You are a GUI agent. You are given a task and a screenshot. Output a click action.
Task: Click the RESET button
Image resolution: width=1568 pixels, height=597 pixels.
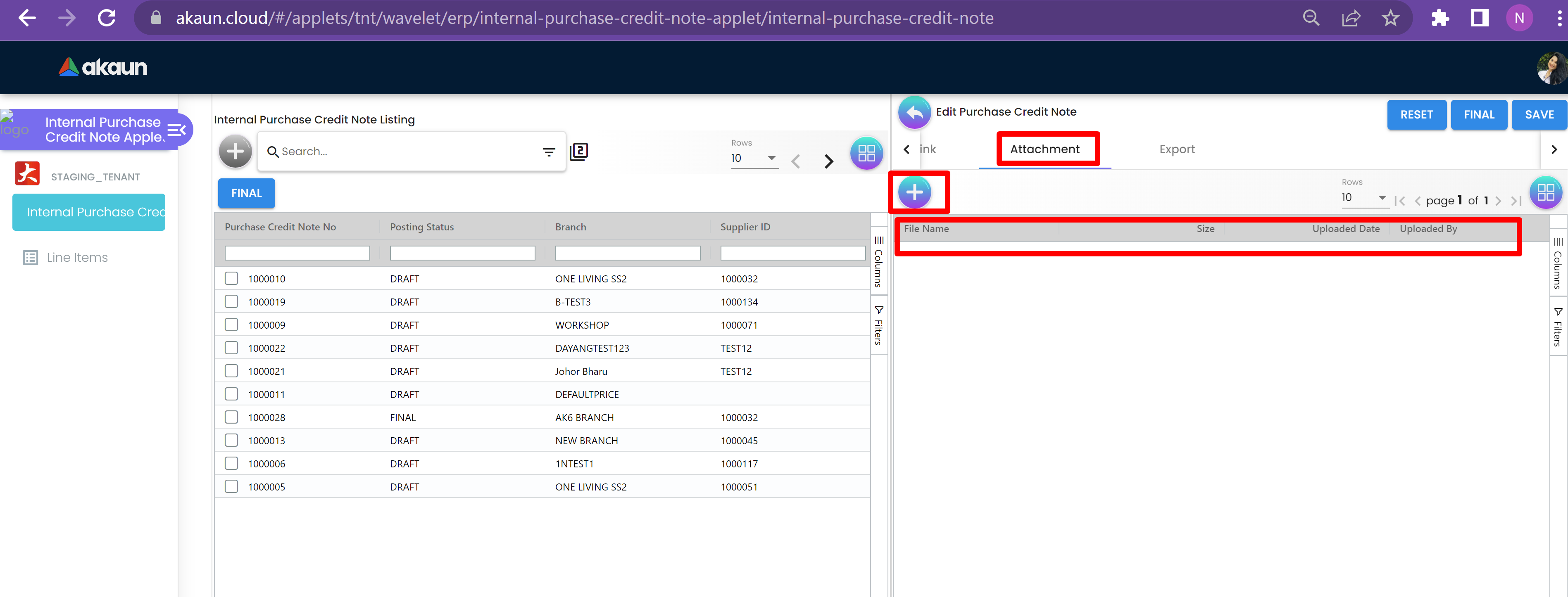pos(1416,115)
